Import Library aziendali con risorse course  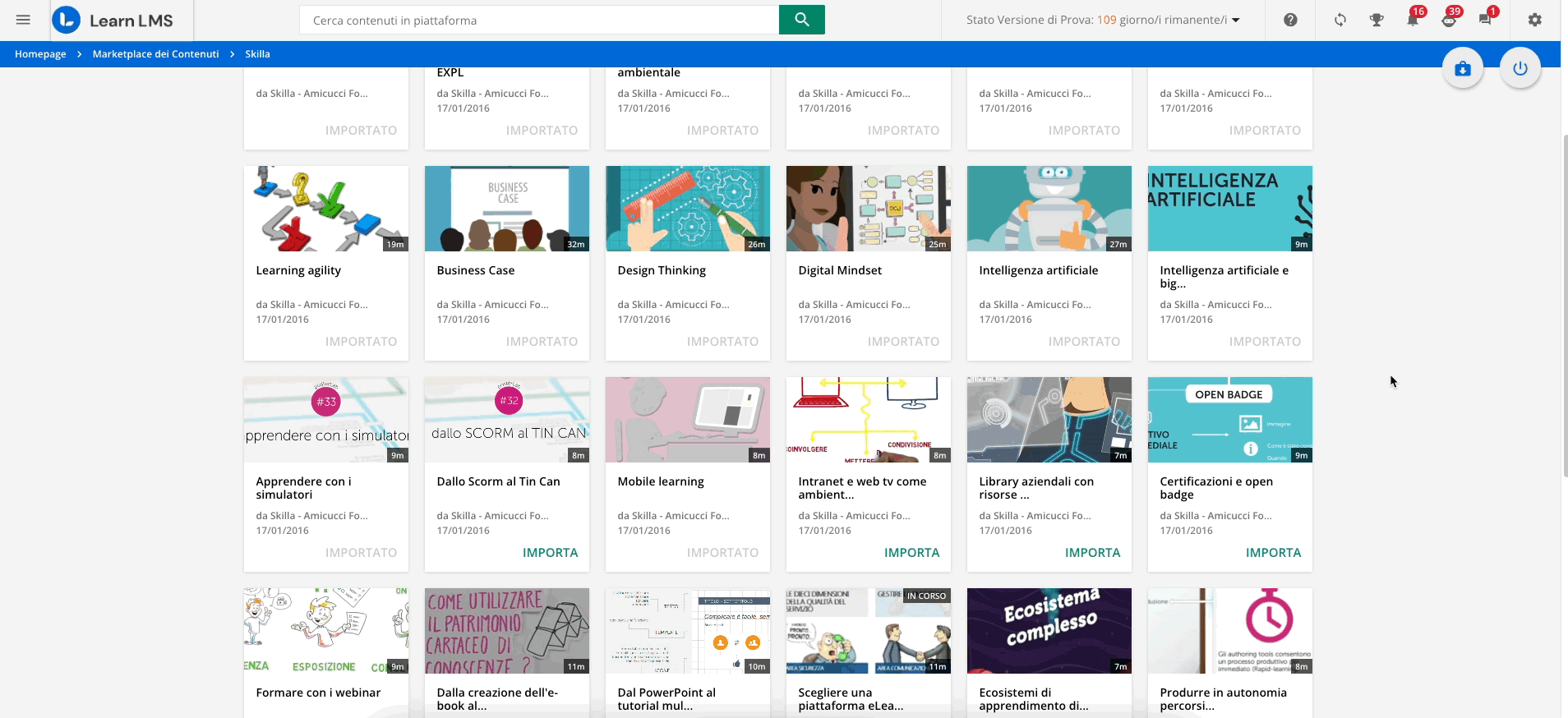click(1092, 553)
